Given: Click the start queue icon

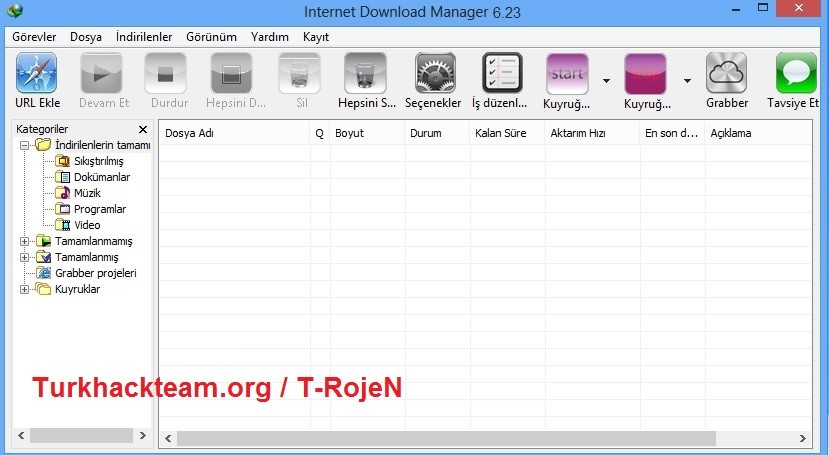Looking at the screenshot, I should (x=567, y=74).
